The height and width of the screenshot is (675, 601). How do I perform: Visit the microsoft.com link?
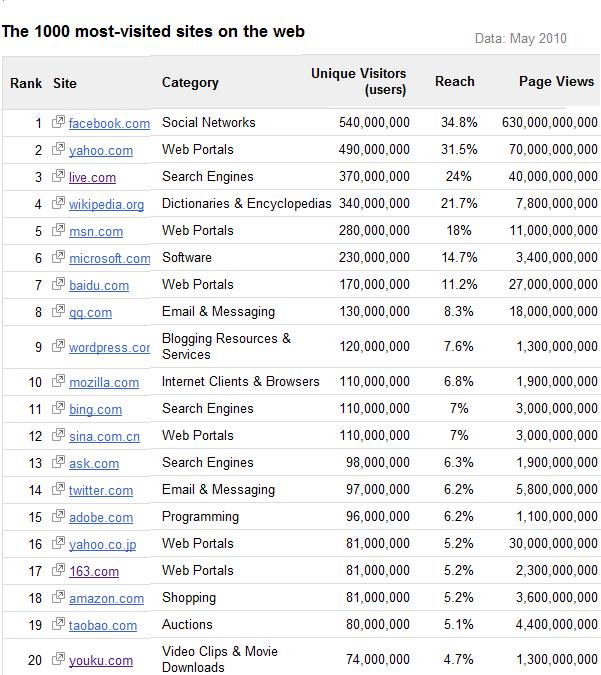(109, 258)
